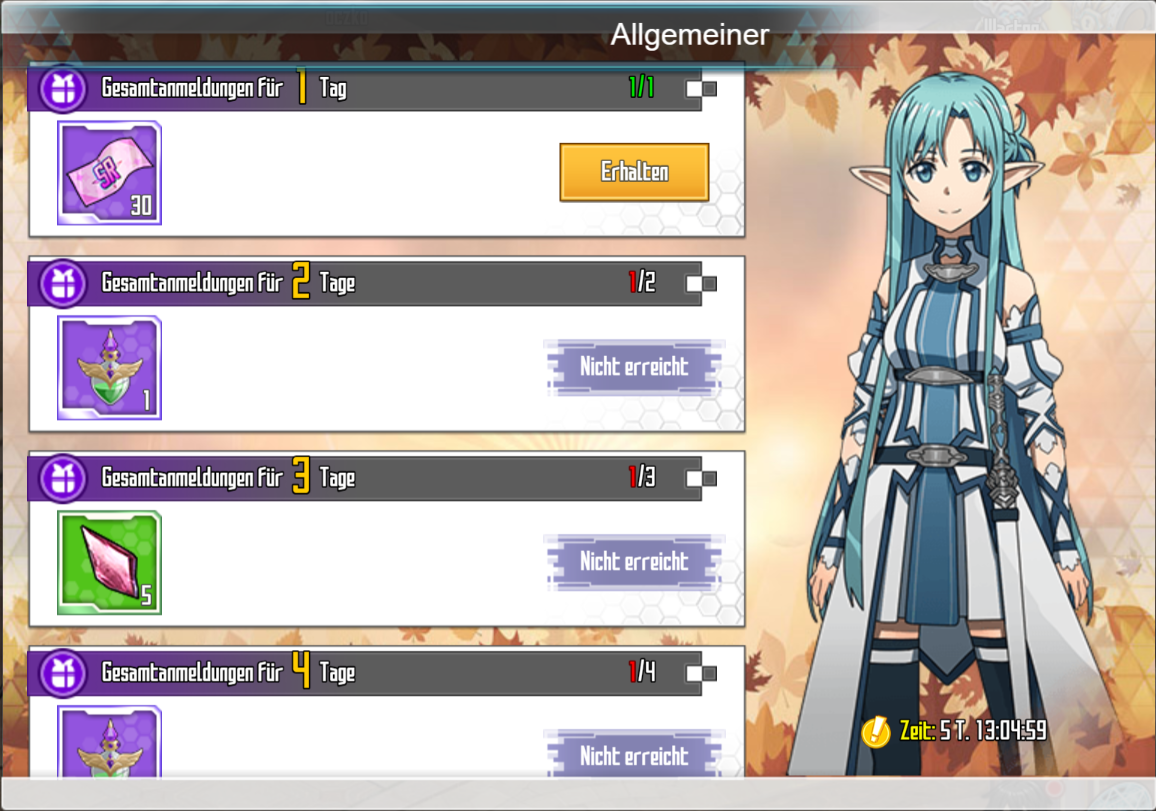Open the Allgemeiner tab heading
This screenshot has width=1156, height=811.
689,35
